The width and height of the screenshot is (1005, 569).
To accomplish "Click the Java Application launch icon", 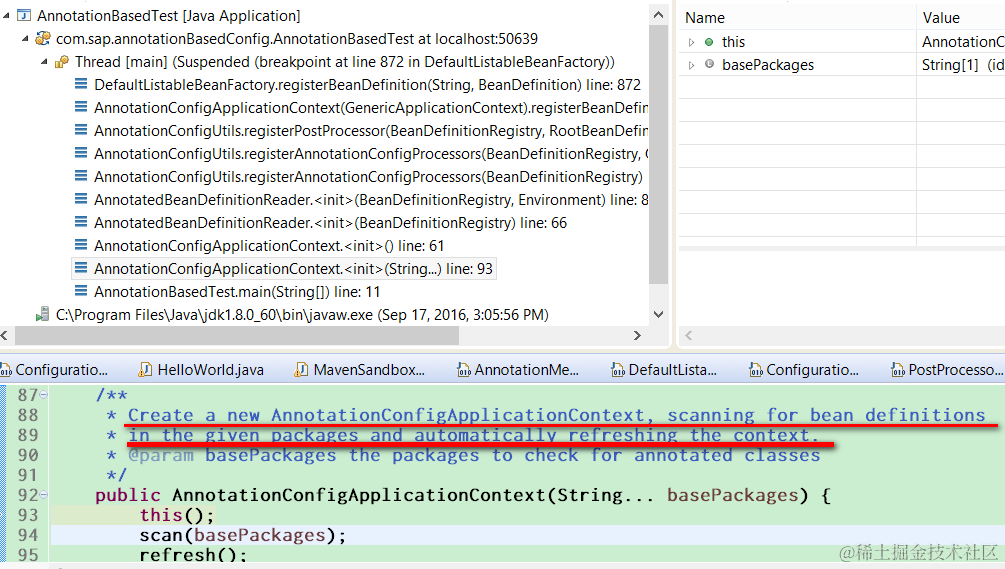I will pos(24,15).
